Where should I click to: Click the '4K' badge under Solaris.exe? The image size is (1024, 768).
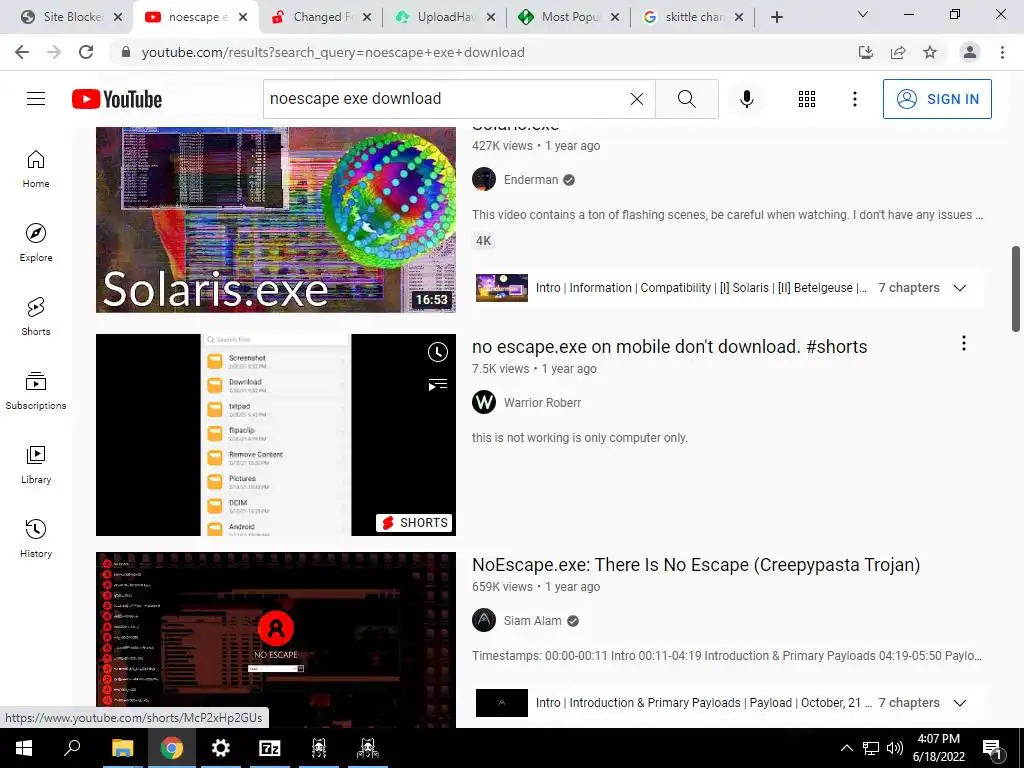click(483, 241)
